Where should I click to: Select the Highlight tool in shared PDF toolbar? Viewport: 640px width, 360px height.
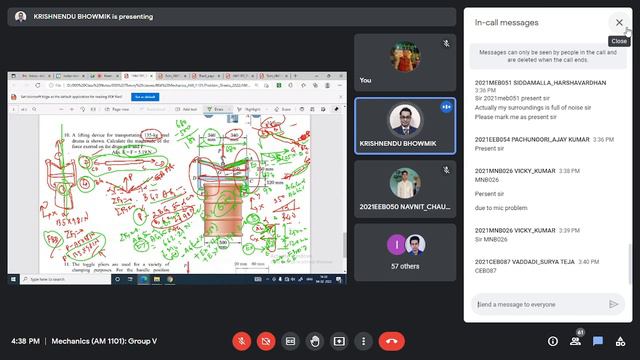(249, 109)
